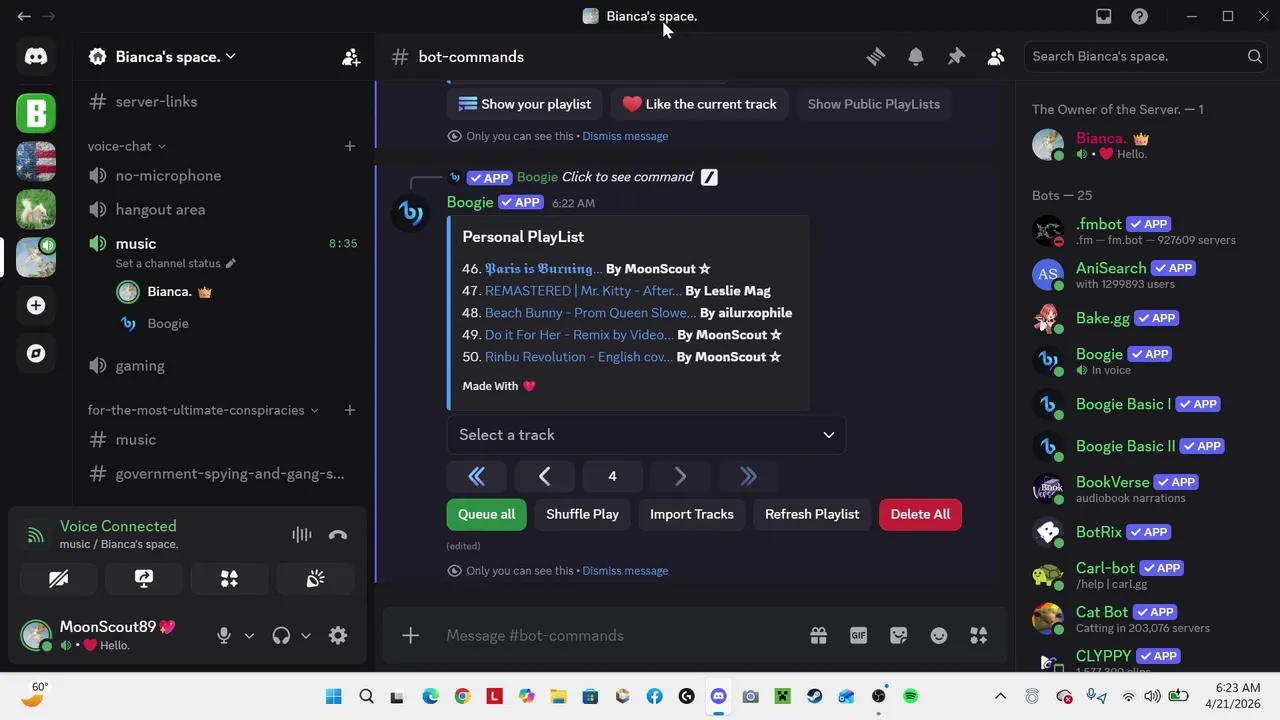
Task: Show pinned messages pin icon
Action: 956,57
